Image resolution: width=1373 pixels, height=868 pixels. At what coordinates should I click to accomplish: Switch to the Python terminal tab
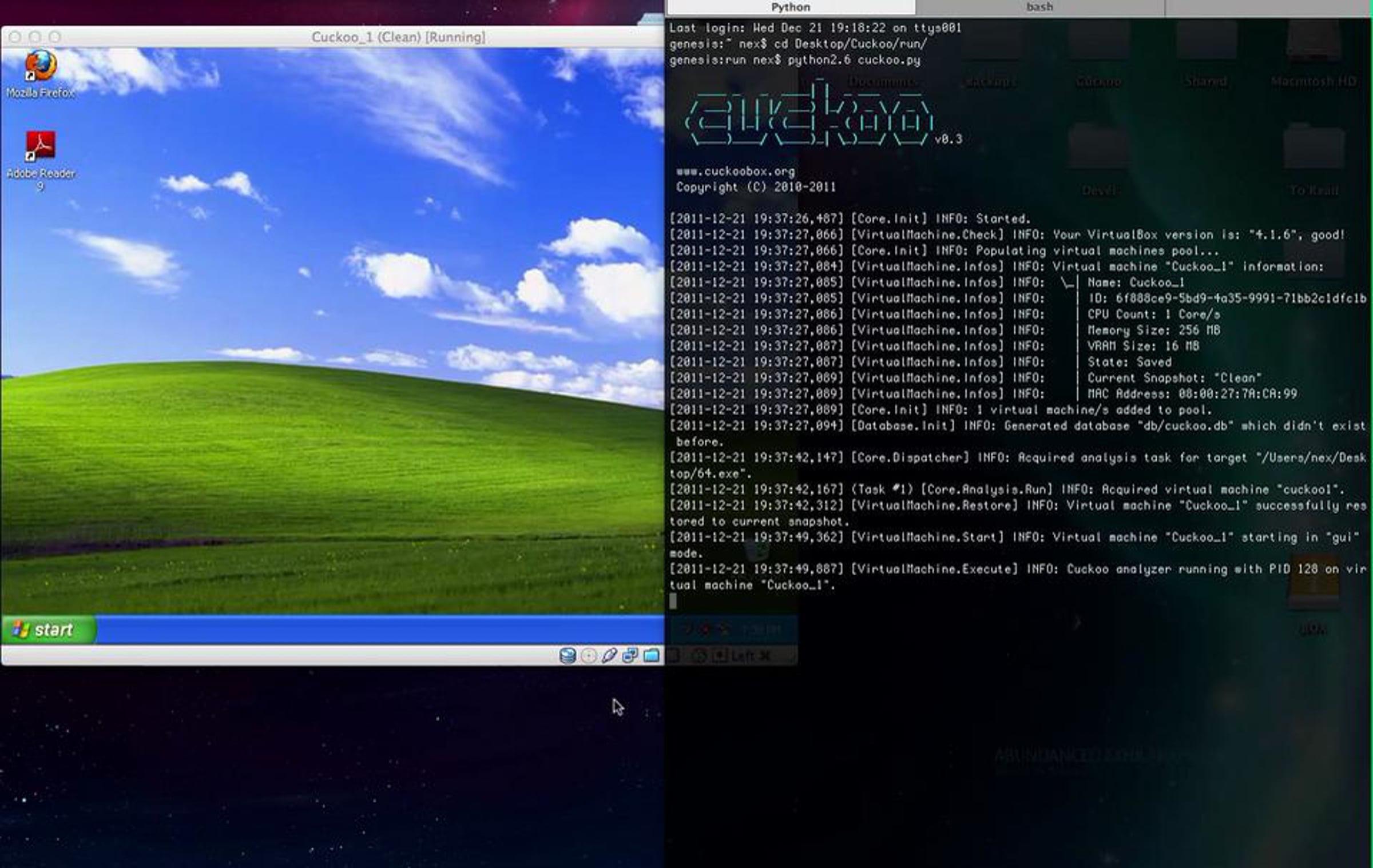[791, 7]
